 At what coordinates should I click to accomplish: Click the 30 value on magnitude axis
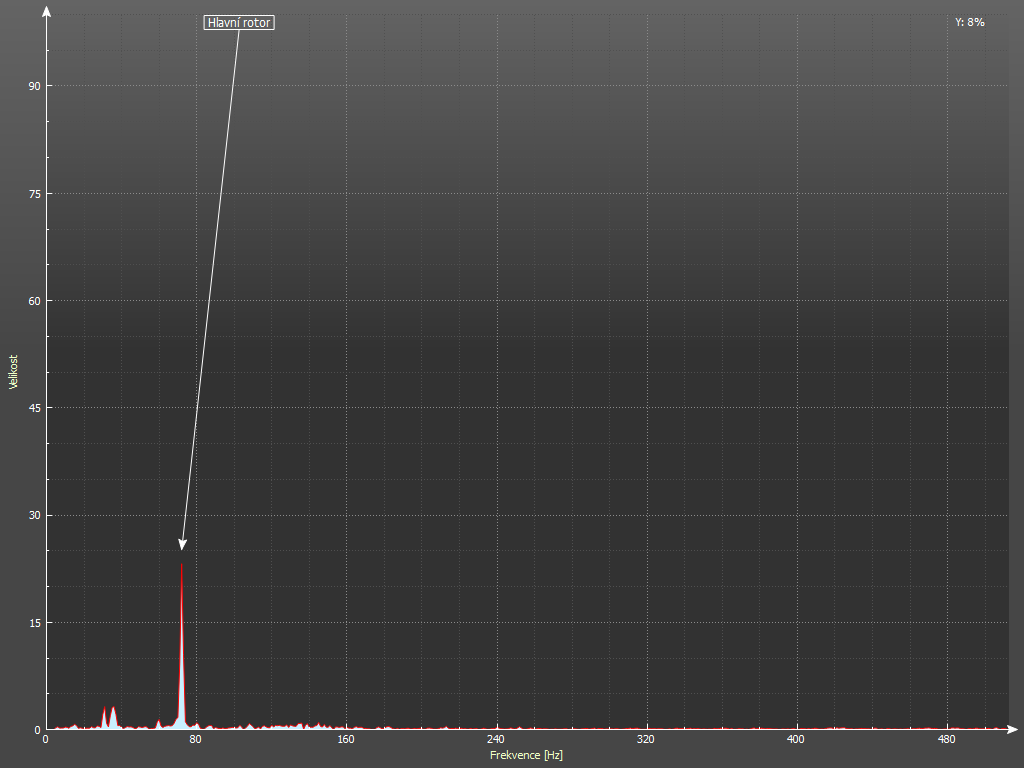pos(34,516)
